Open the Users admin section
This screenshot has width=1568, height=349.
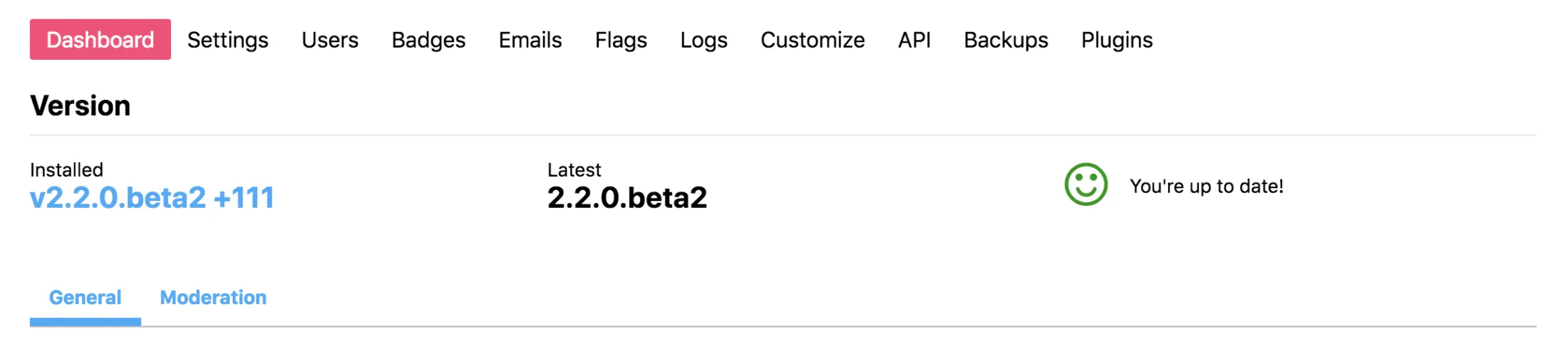[x=329, y=40]
